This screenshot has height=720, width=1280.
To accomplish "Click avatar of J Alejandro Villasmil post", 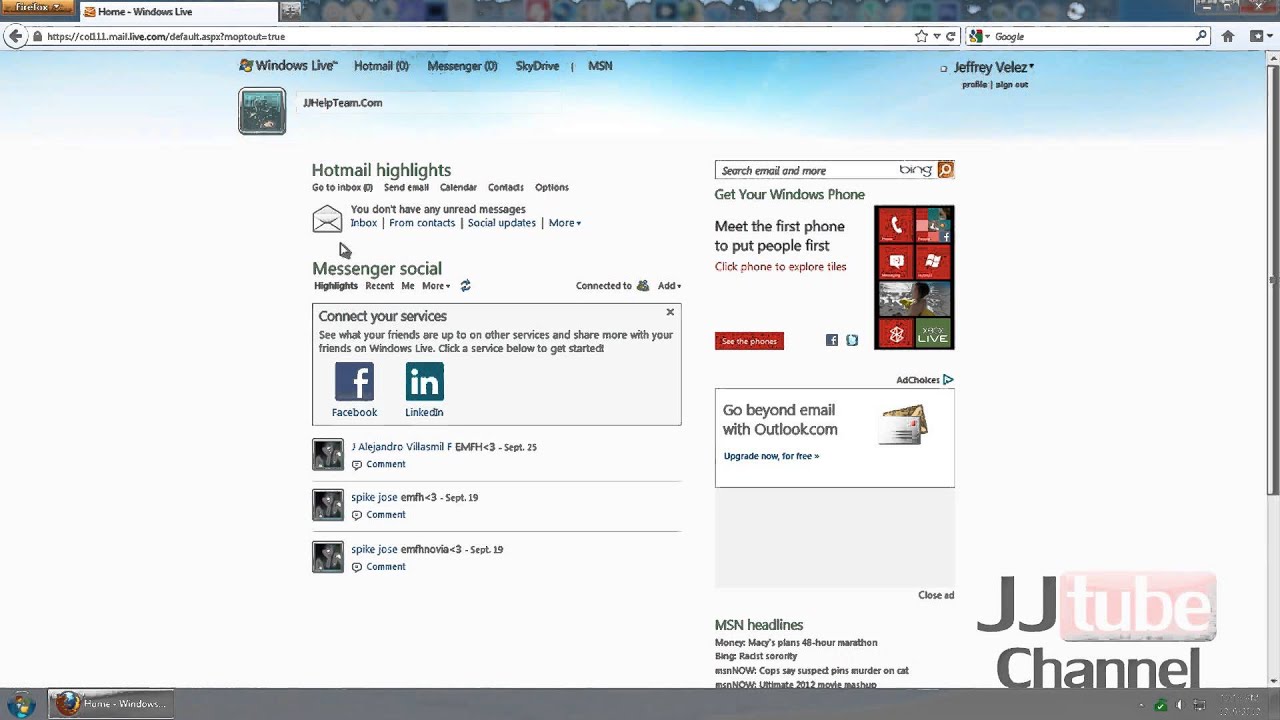I will (x=328, y=454).
